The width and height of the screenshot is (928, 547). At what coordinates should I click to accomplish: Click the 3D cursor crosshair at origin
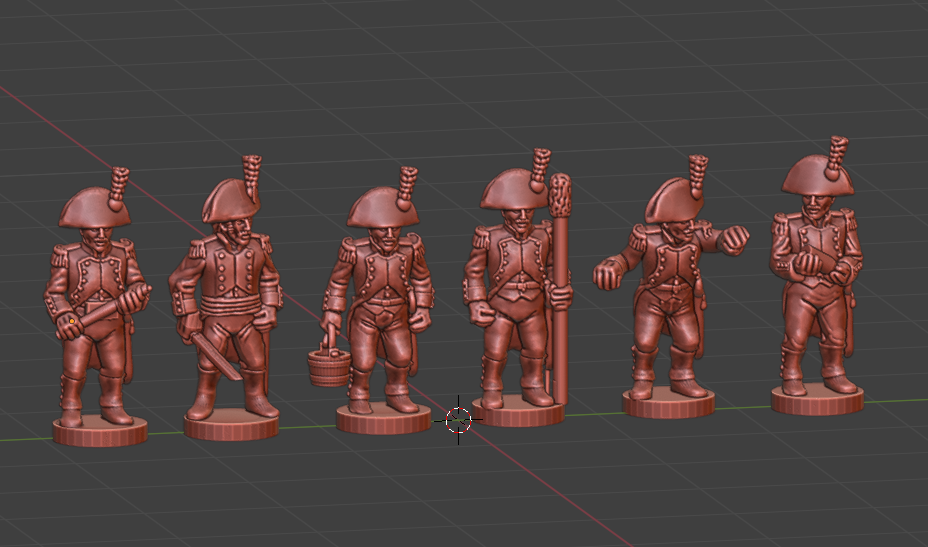[x=458, y=420]
